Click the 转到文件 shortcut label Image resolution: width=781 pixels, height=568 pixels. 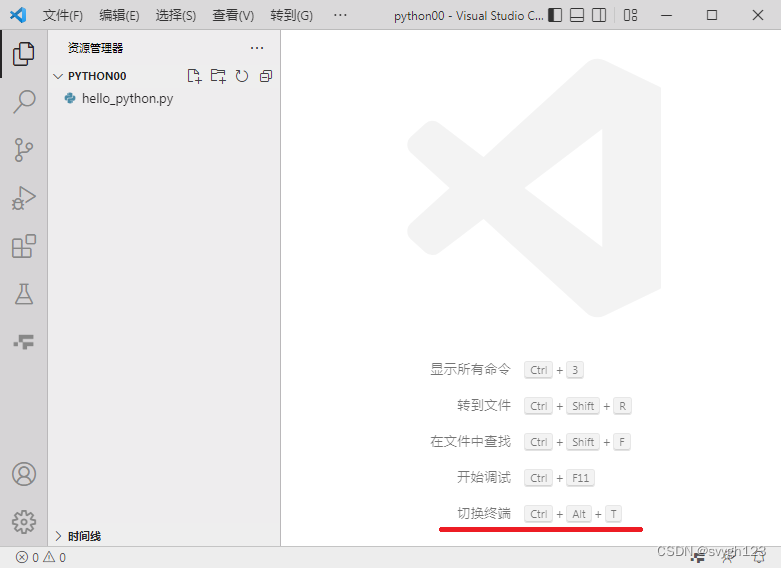pos(484,405)
